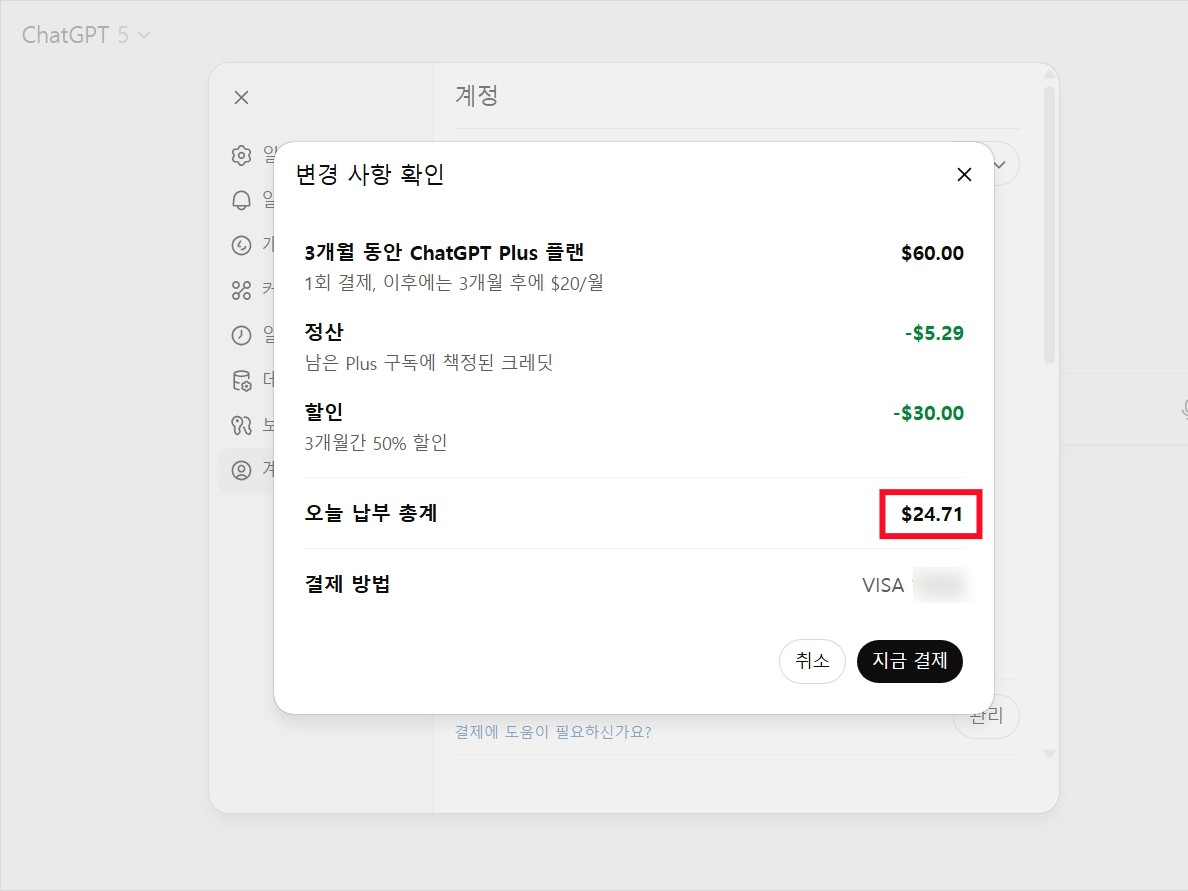The height and width of the screenshot is (891, 1188).
Task: Open 개인 맞춤 설정 via the clock-arrow icon
Action: tap(241, 245)
